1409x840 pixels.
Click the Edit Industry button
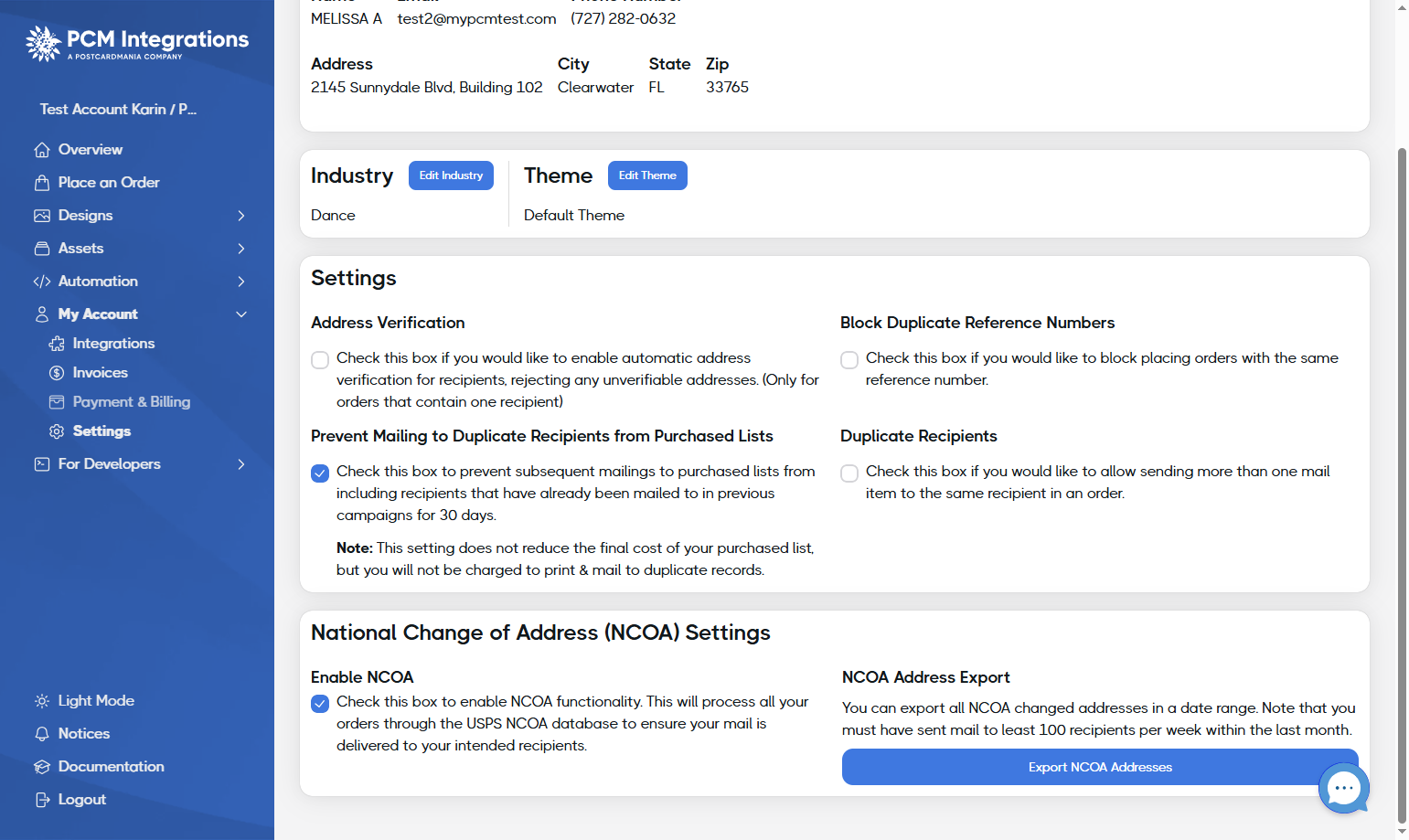pos(451,175)
